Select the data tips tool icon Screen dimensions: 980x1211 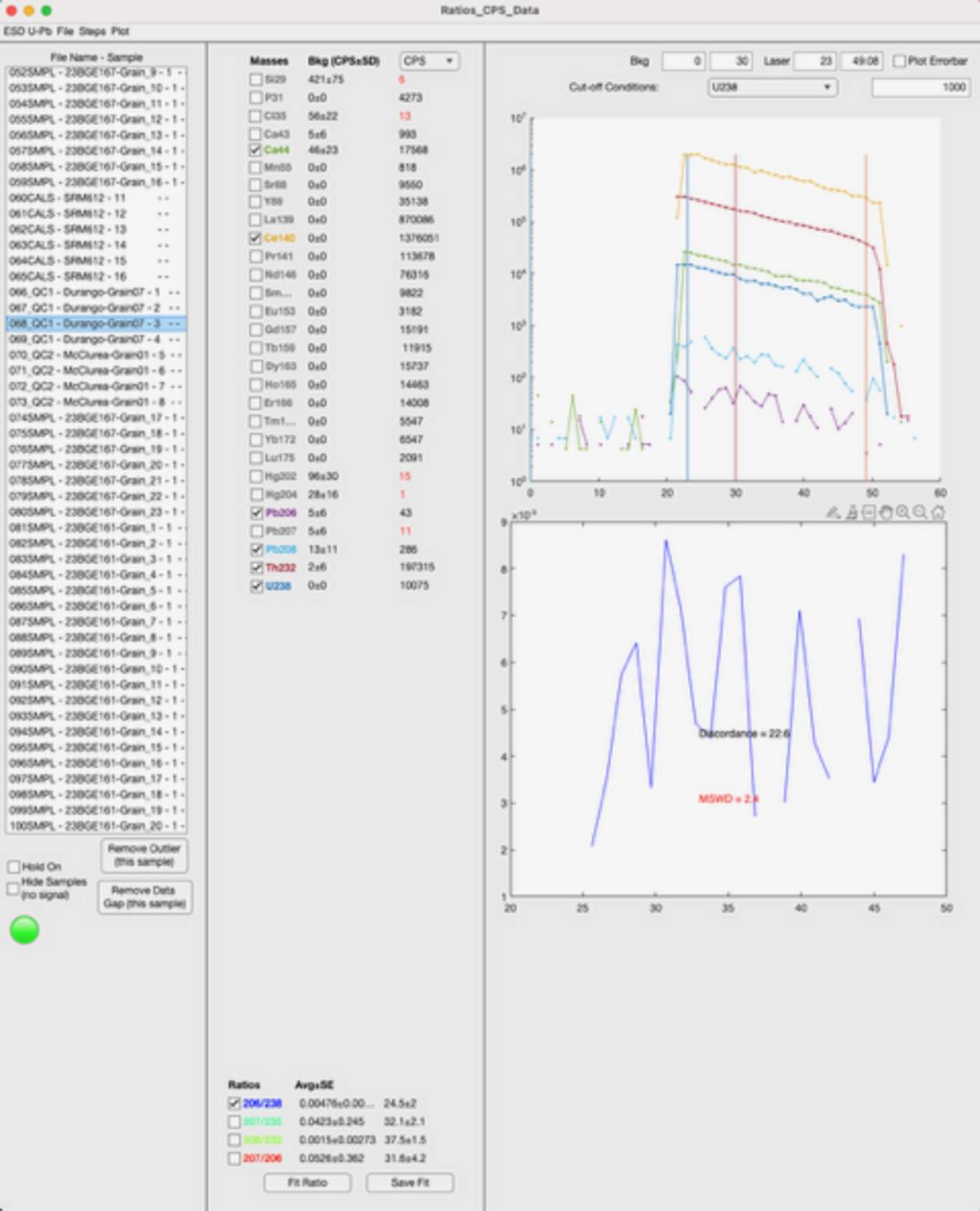(x=852, y=513)
